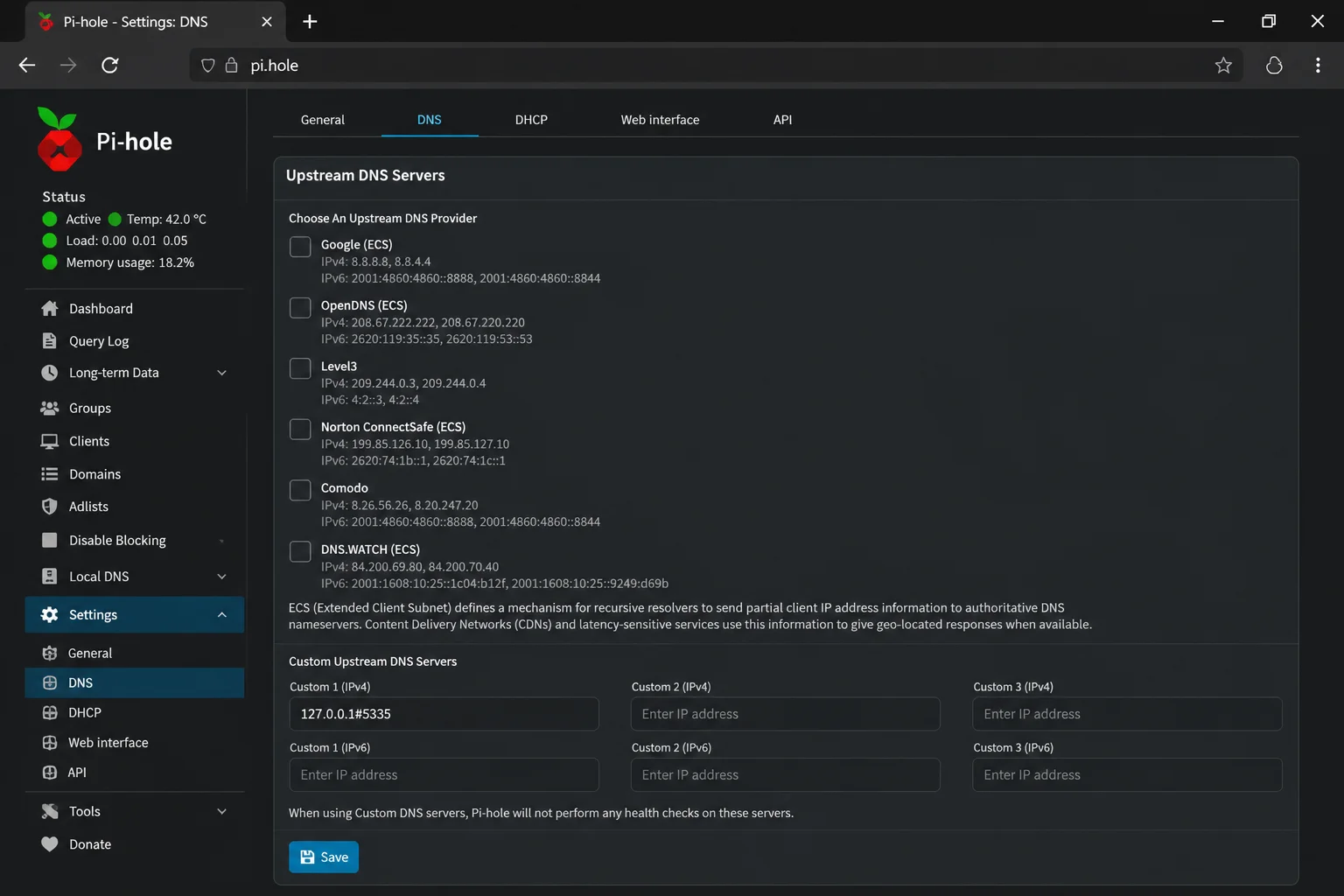
Task: Click the Custom 3 (IPv6) input field
Action: [x=1127, y=774]
